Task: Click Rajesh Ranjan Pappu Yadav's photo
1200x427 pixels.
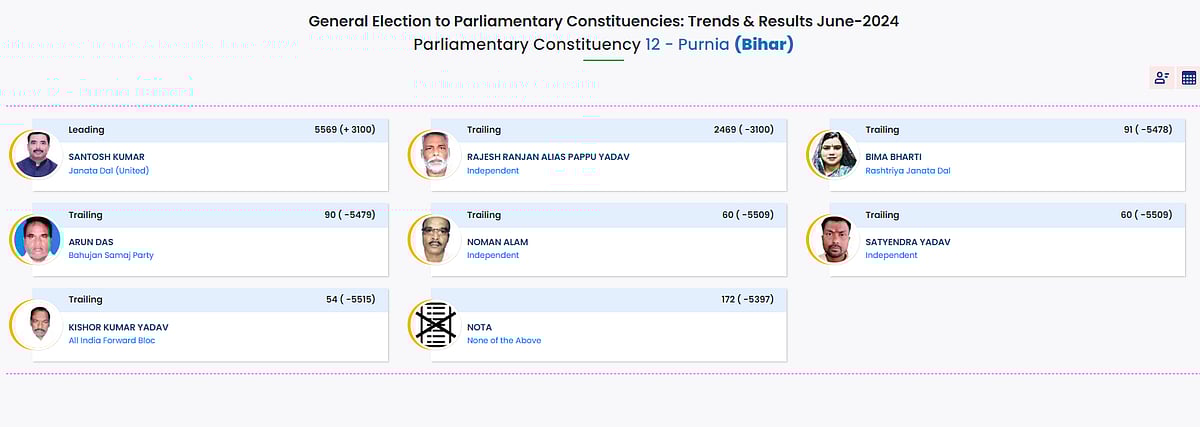Action: click(435, 155)
